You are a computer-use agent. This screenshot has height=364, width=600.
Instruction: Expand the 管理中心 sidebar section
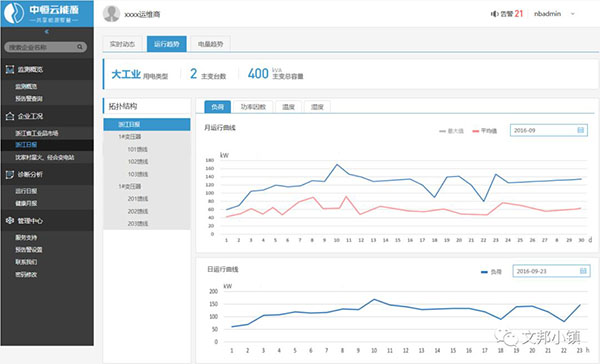[47, 221]
